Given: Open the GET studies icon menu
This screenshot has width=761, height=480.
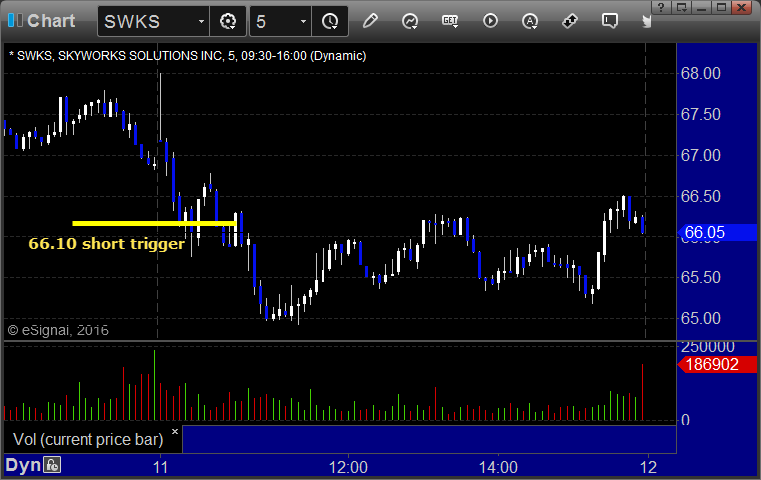Looking at the screenshot, I should [450, 21].
